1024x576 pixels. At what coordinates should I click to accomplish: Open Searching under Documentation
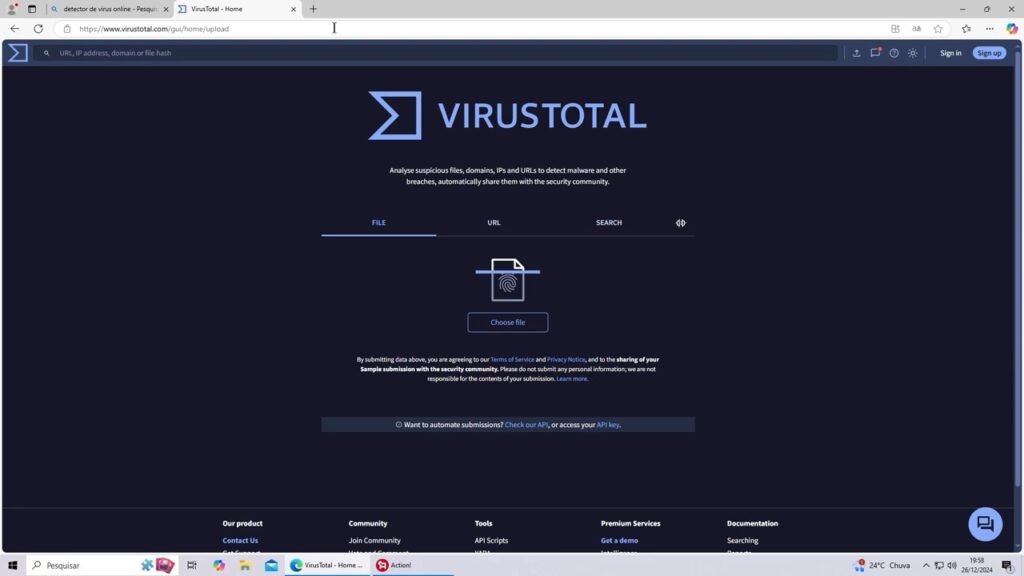[743, 540]
